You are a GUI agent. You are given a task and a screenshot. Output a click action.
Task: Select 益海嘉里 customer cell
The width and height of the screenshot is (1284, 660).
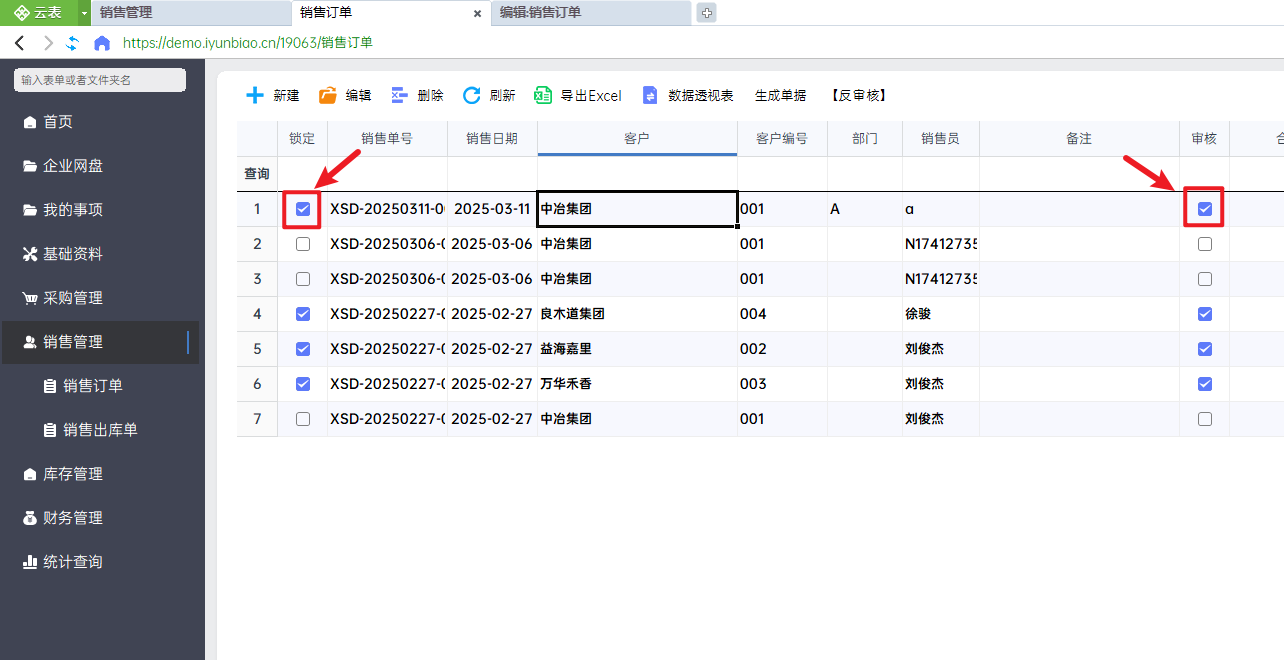click(637, 349)
